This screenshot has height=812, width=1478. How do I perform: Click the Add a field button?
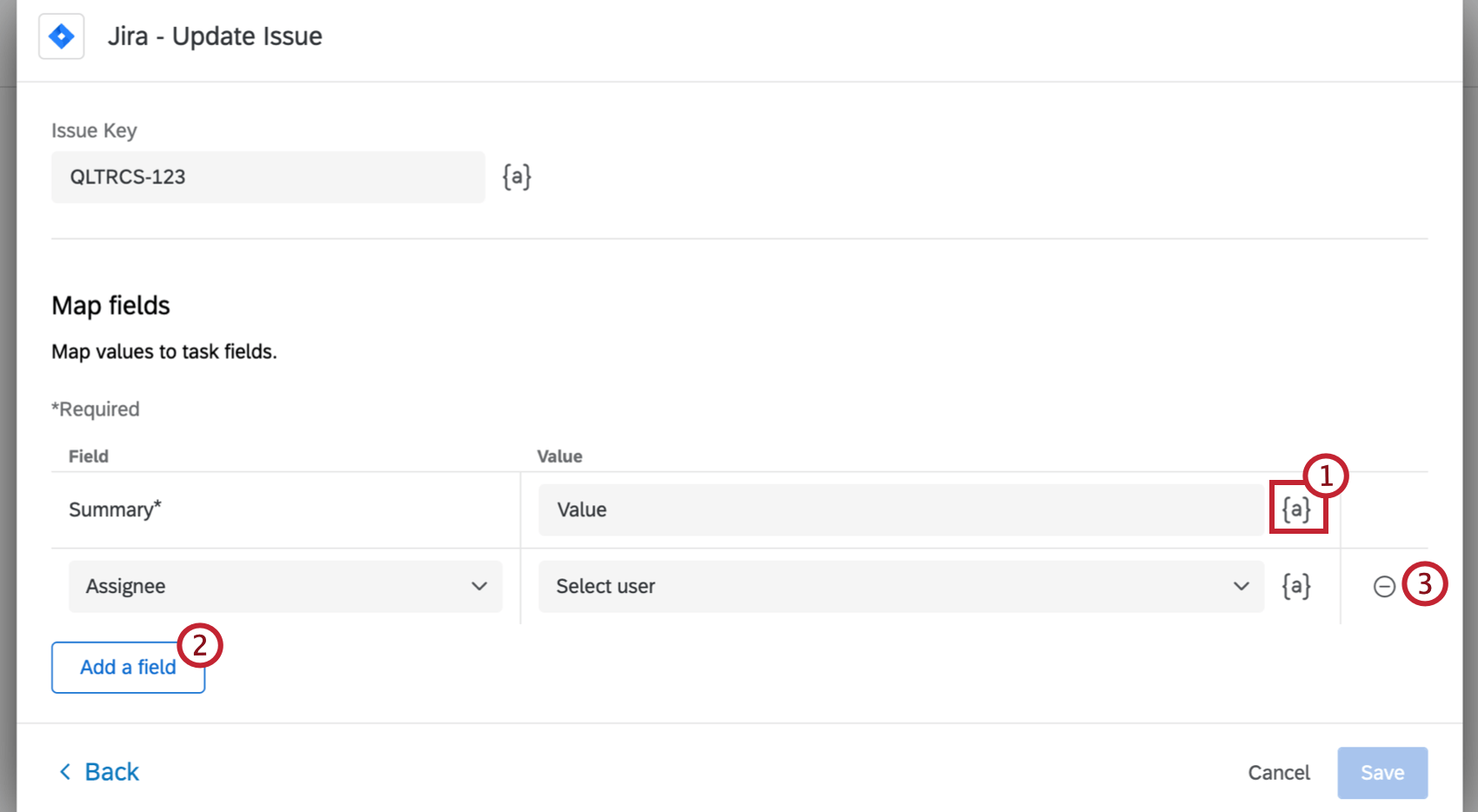point(128,667)
